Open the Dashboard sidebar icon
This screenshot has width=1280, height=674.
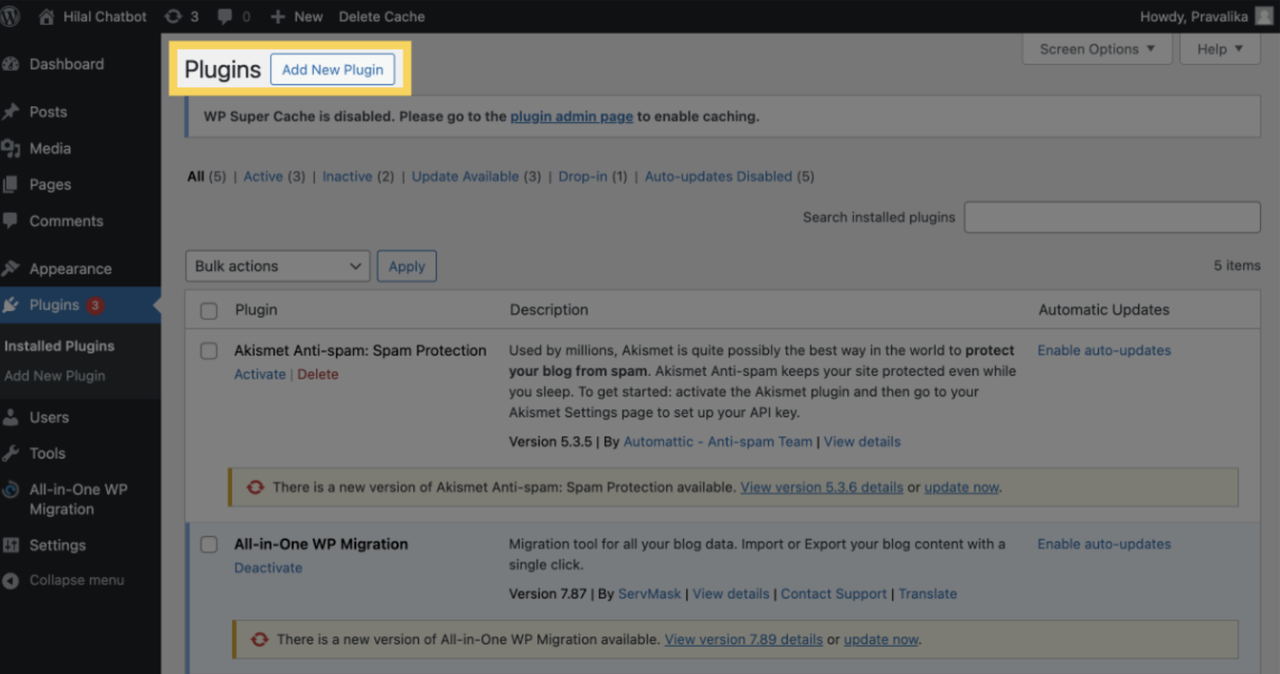click(x=11, y=64)
